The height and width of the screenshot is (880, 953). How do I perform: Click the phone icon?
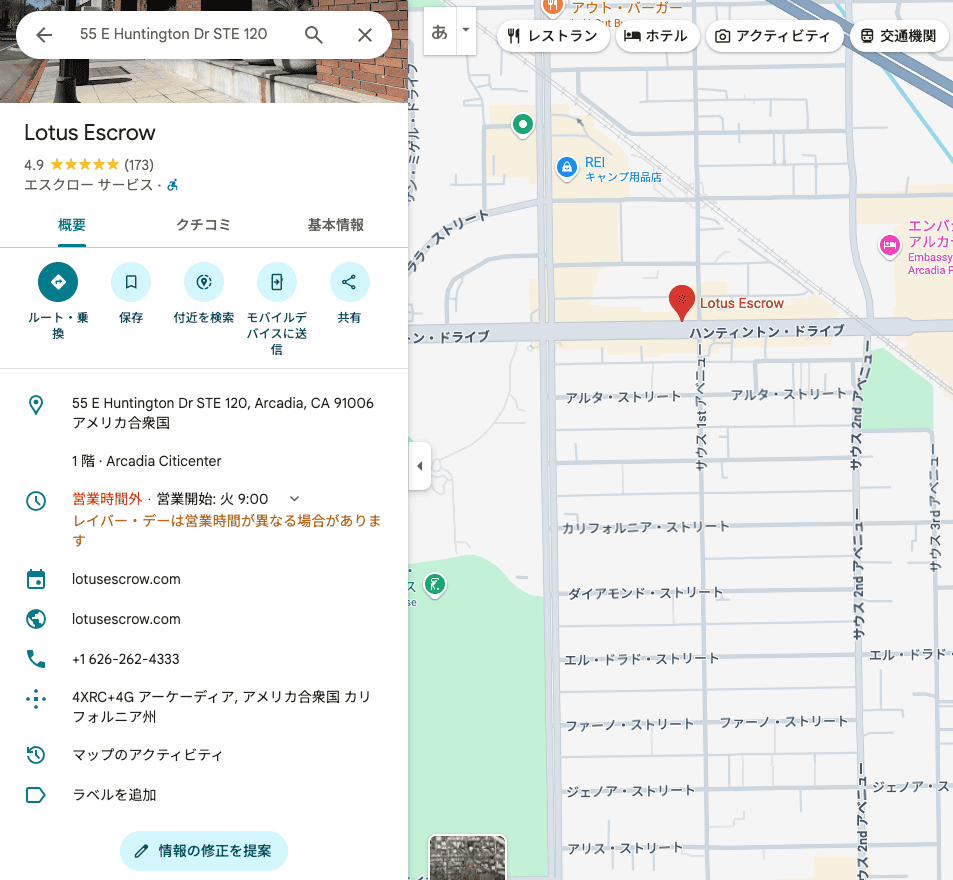[36, 659]
